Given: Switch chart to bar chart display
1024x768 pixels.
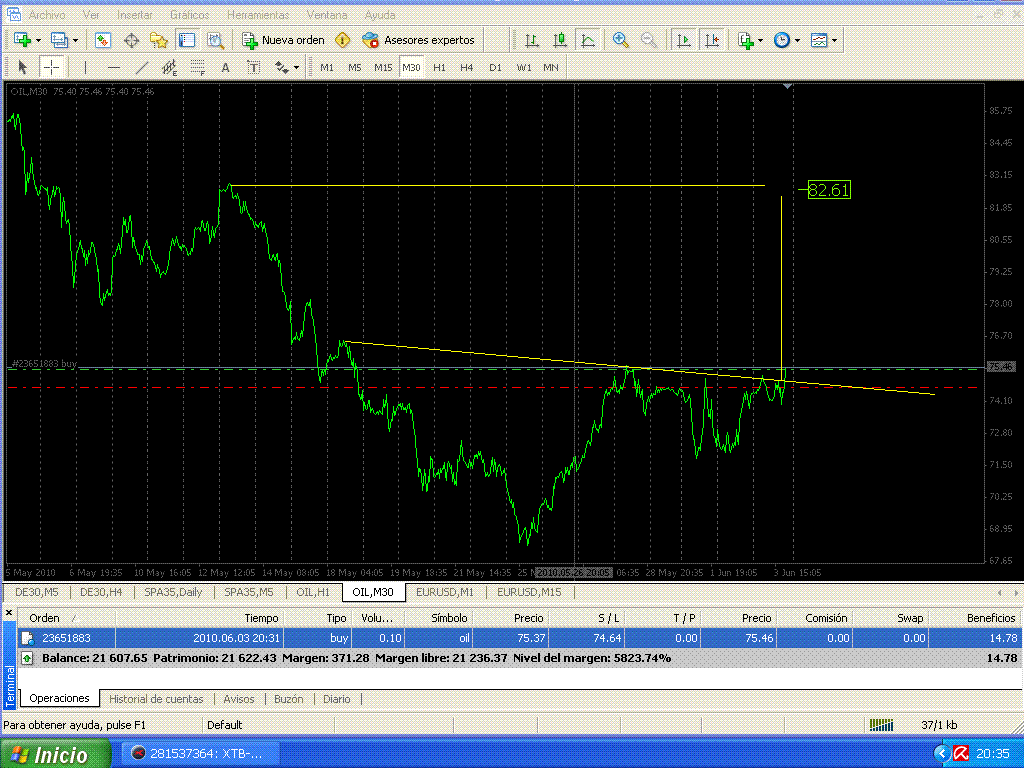Looking at the screenshot, I should 532,40.
